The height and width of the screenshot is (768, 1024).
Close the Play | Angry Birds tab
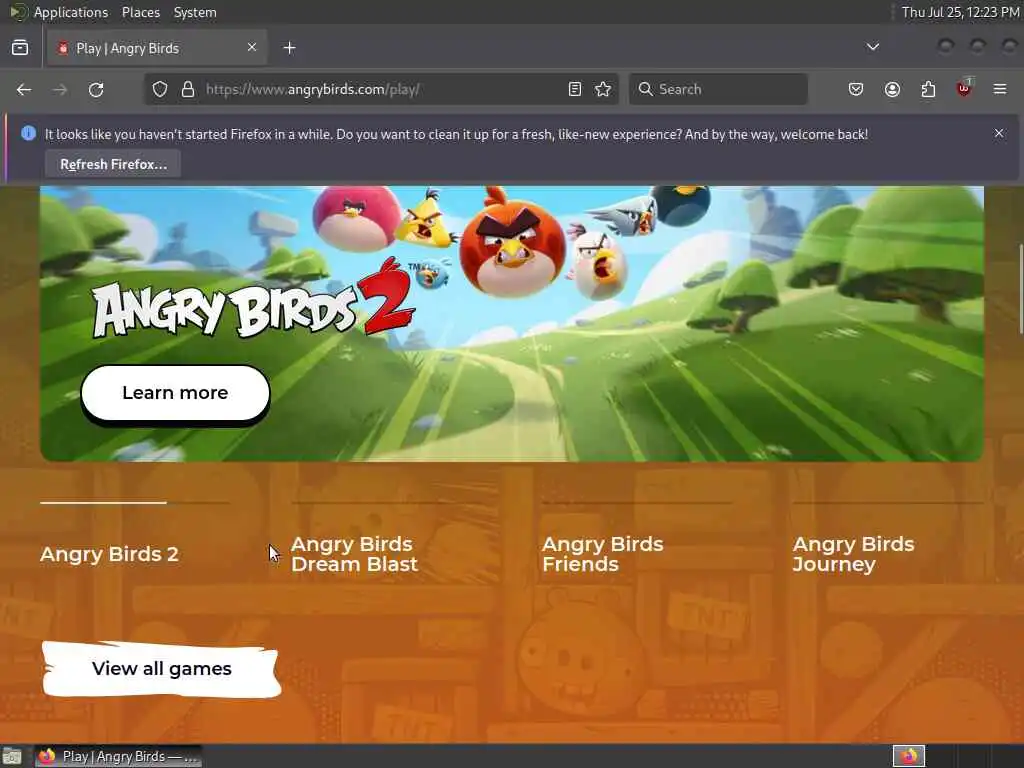[251, 47]
